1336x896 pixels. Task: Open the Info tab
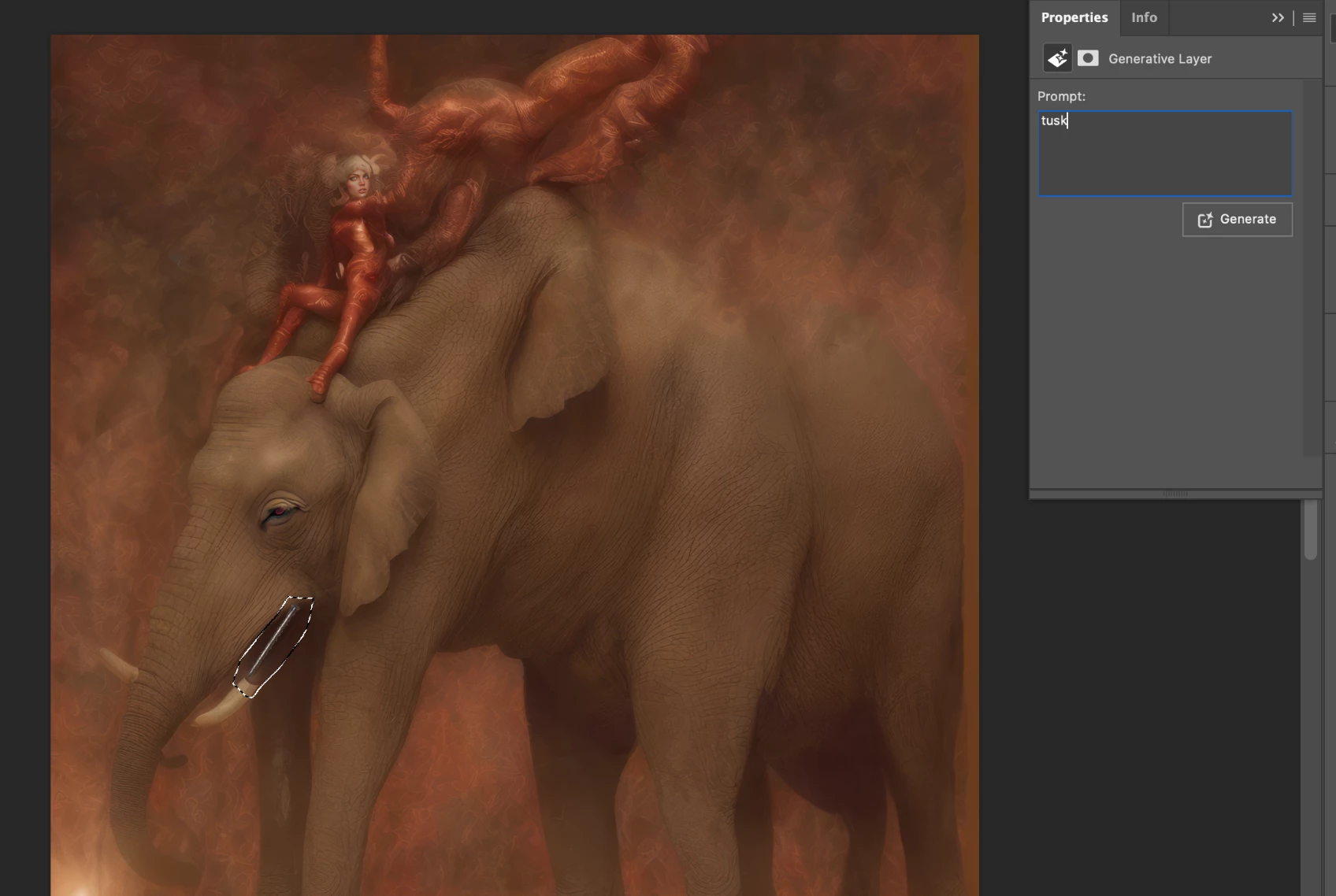point(1144,17)
